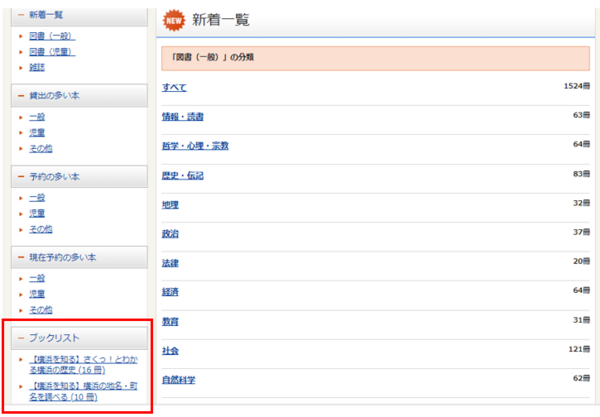
Task: Open 図書(児童) new arrivals link
Action: 51,52
